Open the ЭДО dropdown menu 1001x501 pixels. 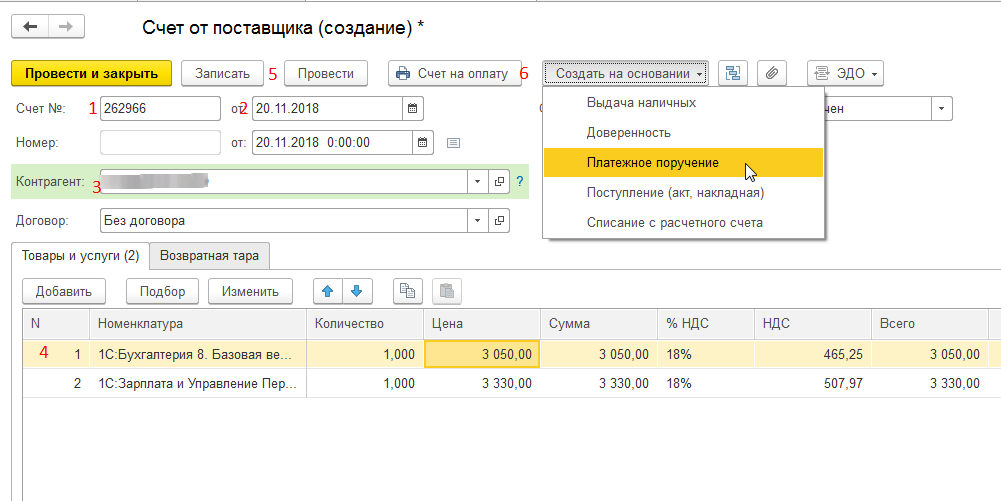pyautogui.click(x=845, y=73)
